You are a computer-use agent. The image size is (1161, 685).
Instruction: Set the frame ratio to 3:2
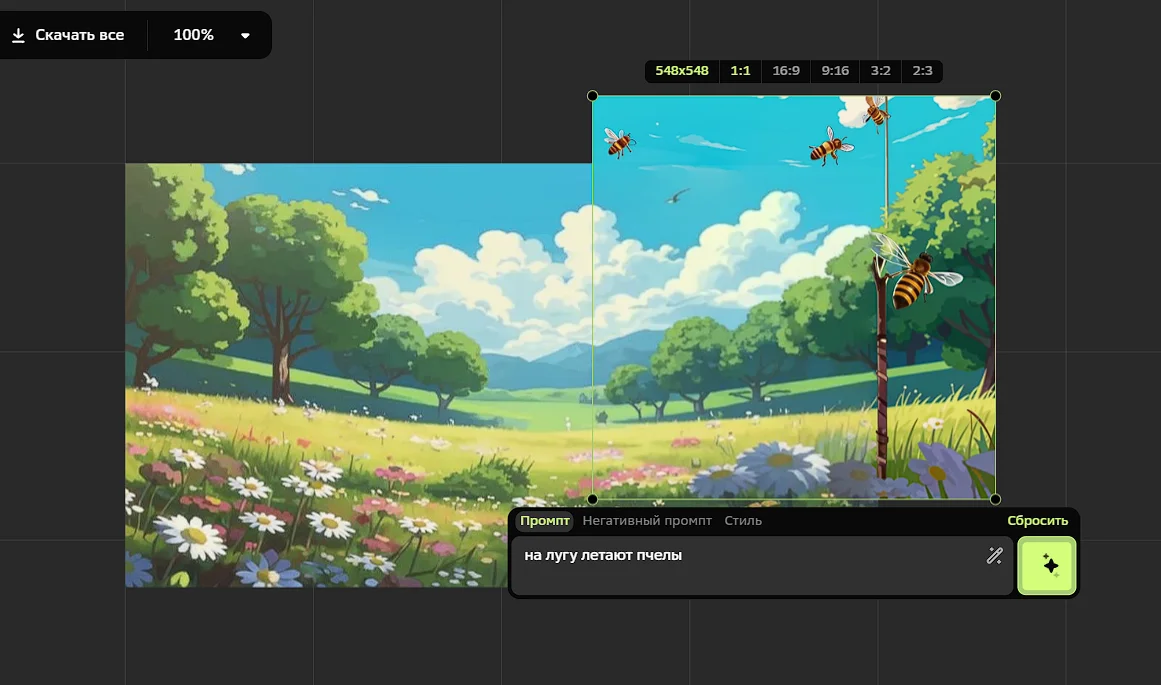880,71
